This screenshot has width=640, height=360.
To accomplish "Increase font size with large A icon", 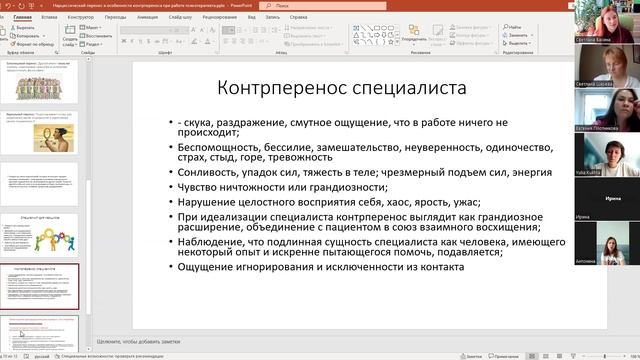I will (193, 30).
